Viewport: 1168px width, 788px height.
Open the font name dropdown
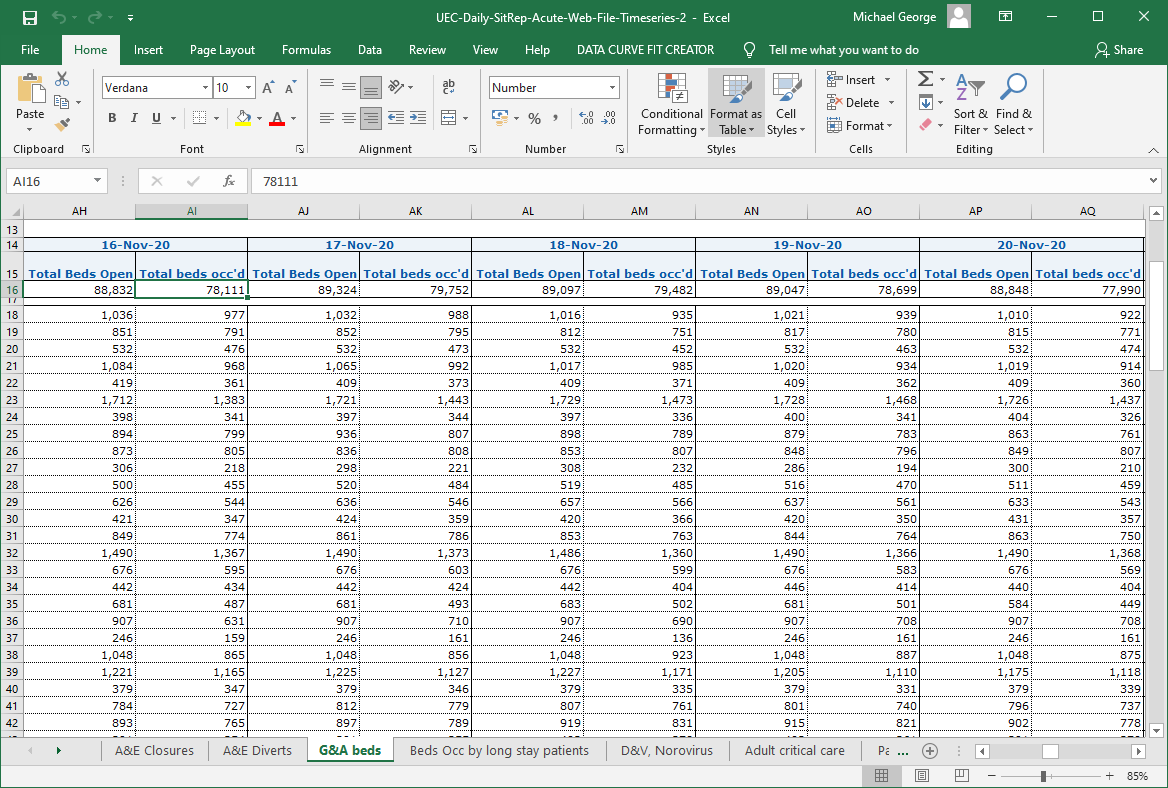coord(206,88)
